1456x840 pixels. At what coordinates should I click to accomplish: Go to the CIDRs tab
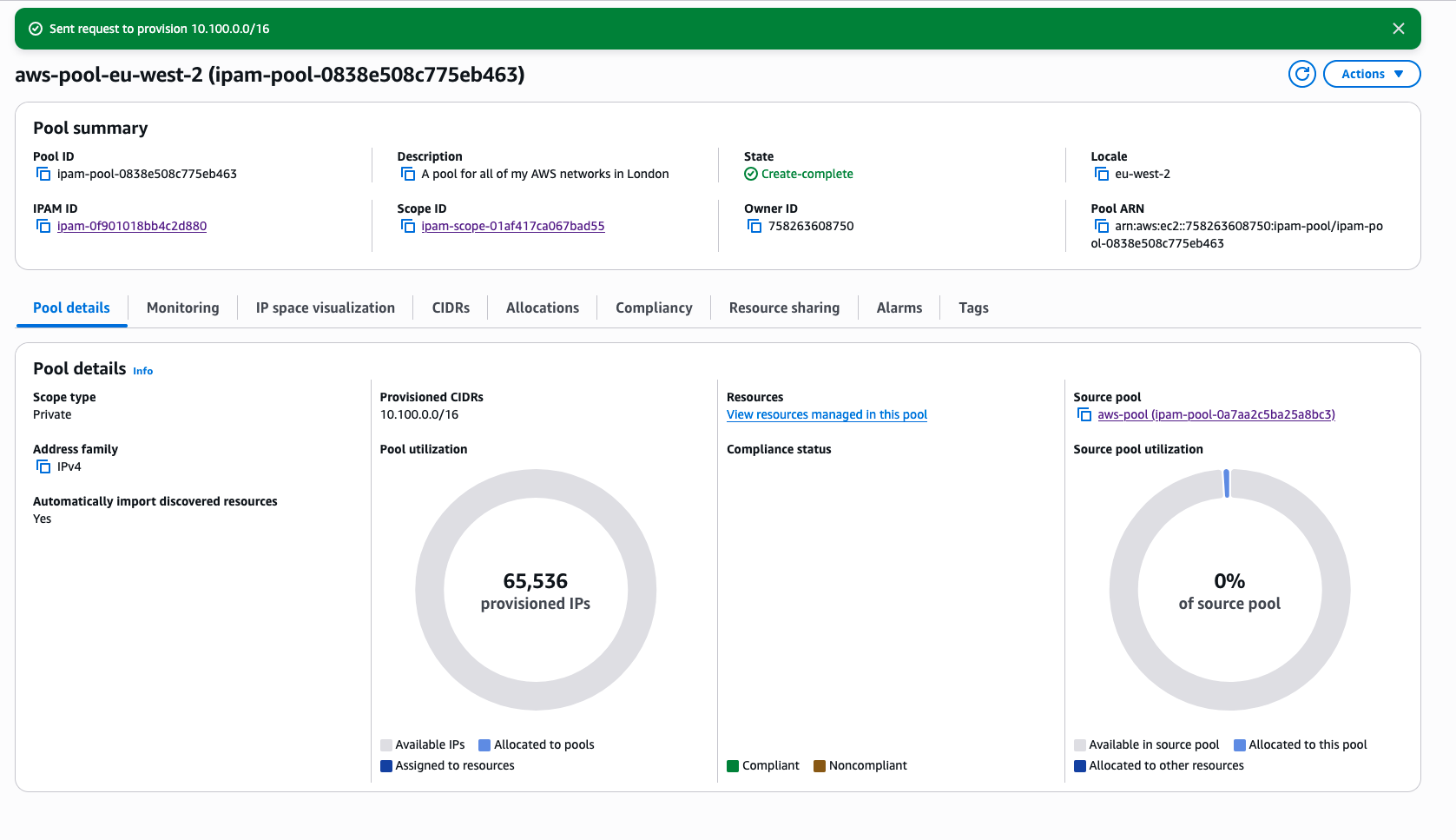pyautogui.click(x=451, y=308)
